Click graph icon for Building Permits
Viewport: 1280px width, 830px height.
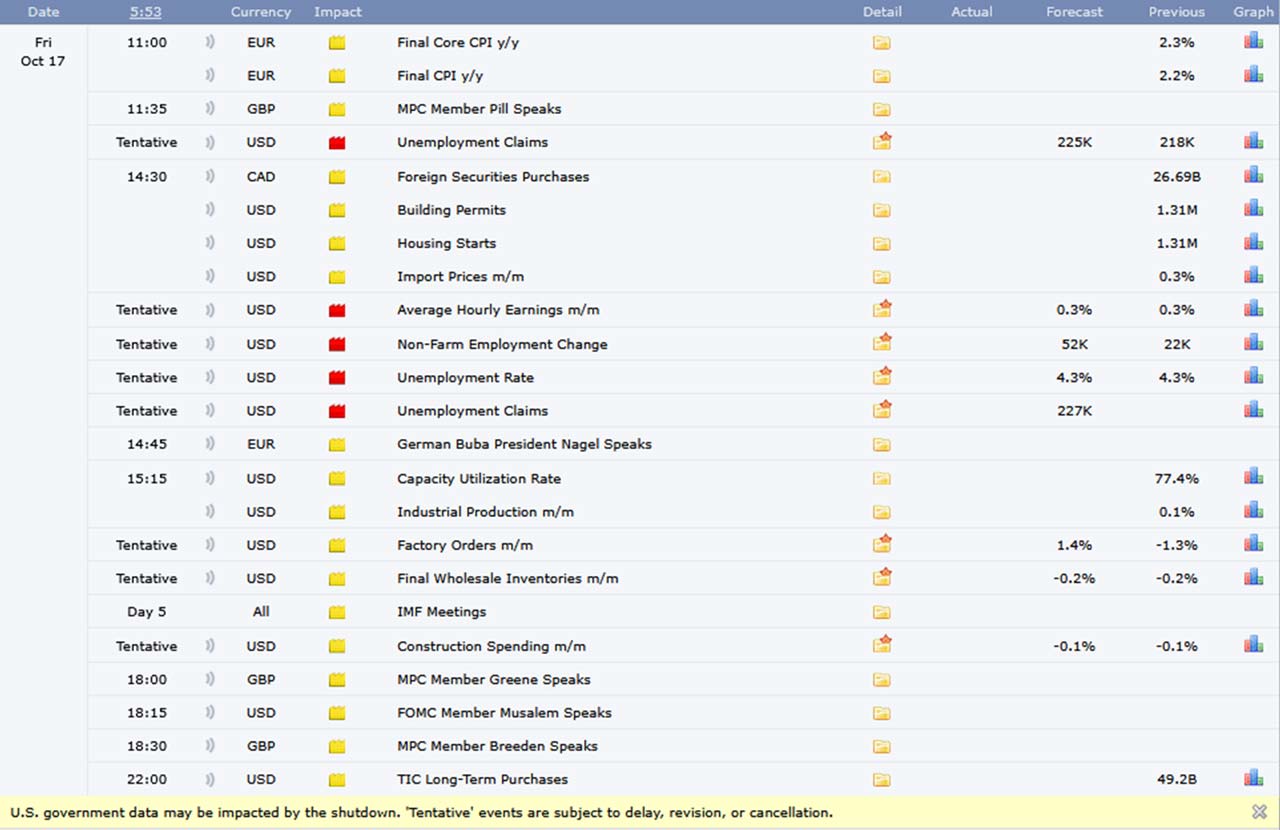1253,209
